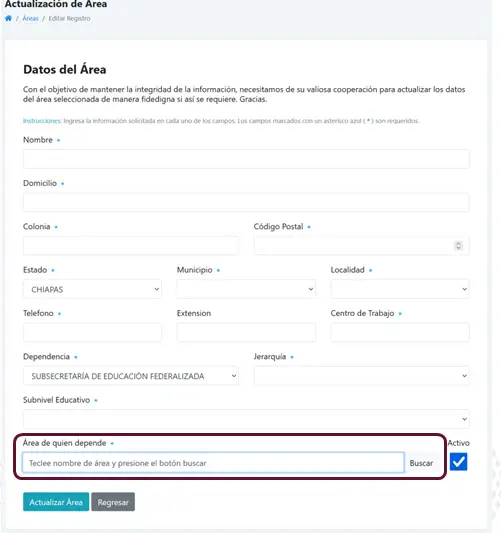The image size is (501, 533).
Task: Click the home icon in breadcrumb
Action: coord(8,18)
